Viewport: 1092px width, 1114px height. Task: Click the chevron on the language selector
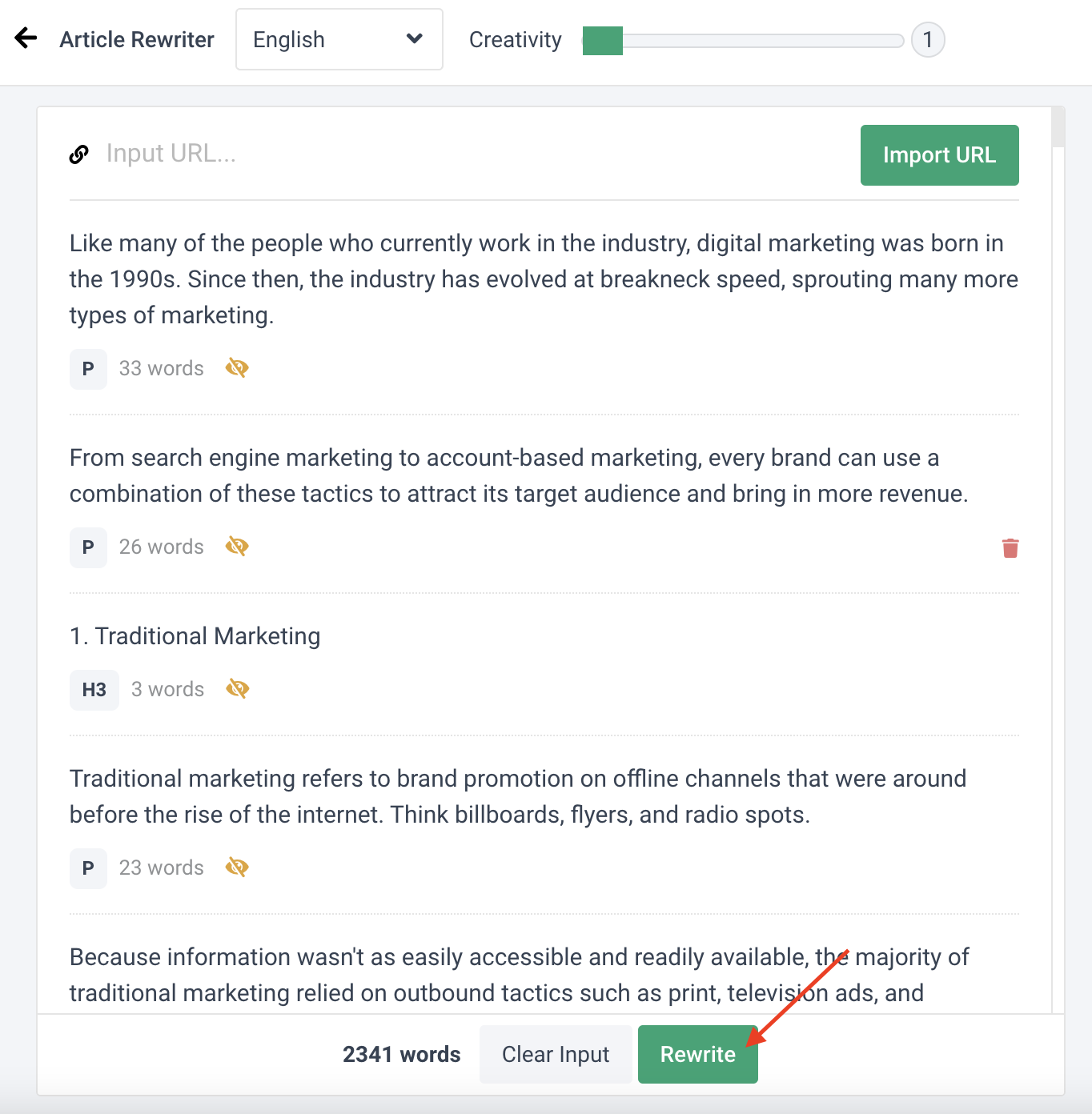[x=415, y=38]
